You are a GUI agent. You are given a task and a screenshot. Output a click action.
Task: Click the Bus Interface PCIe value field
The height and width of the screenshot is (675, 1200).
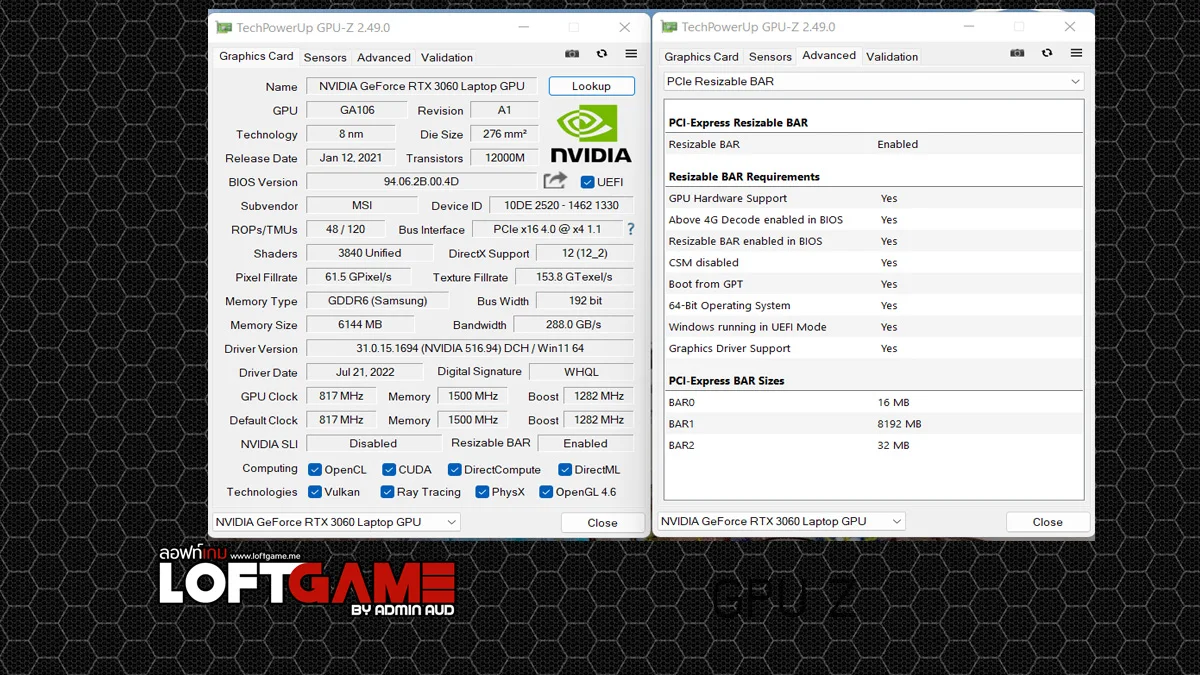tap(546, 229)
